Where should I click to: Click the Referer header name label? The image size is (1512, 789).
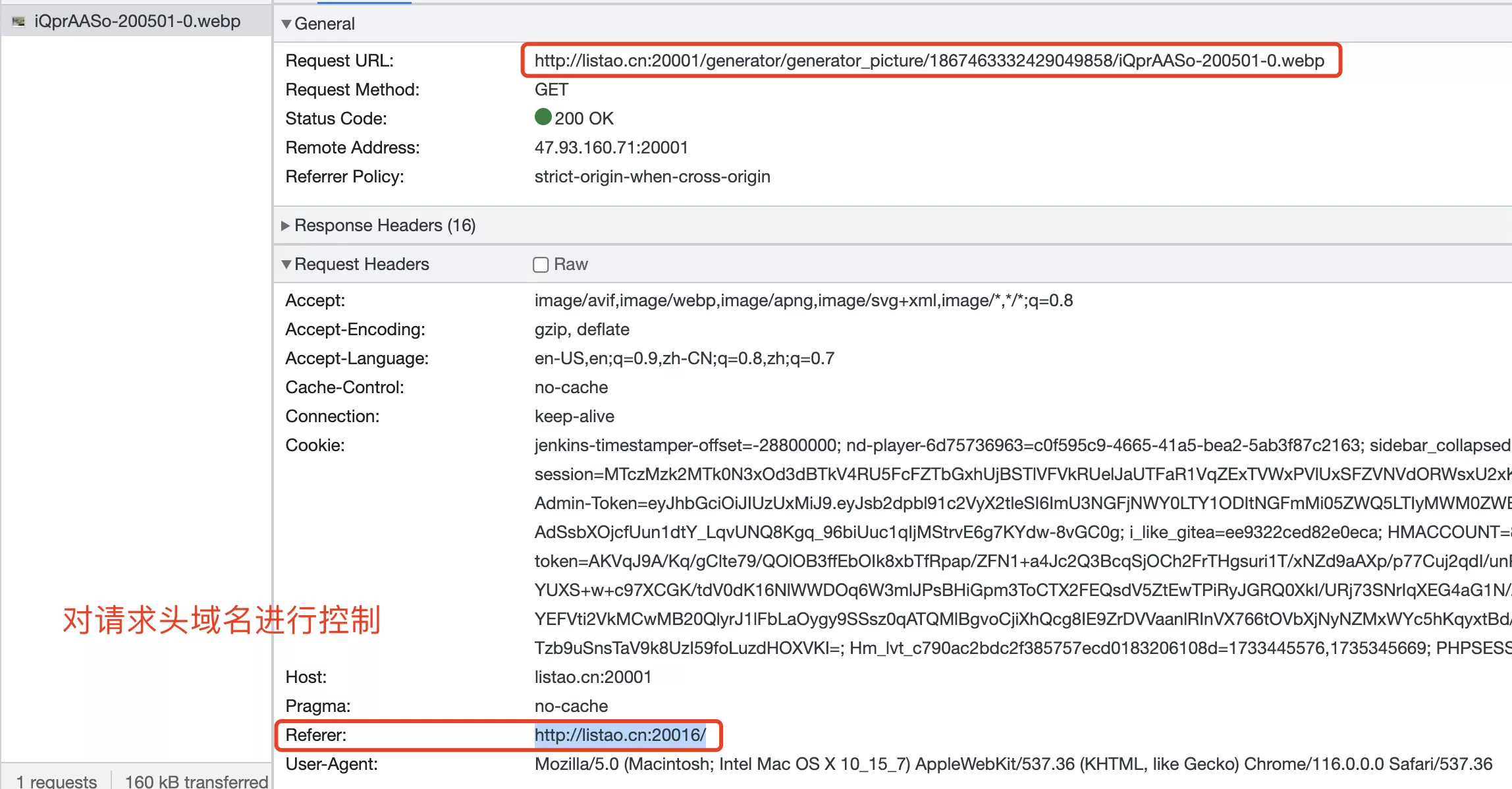(315, 735)
